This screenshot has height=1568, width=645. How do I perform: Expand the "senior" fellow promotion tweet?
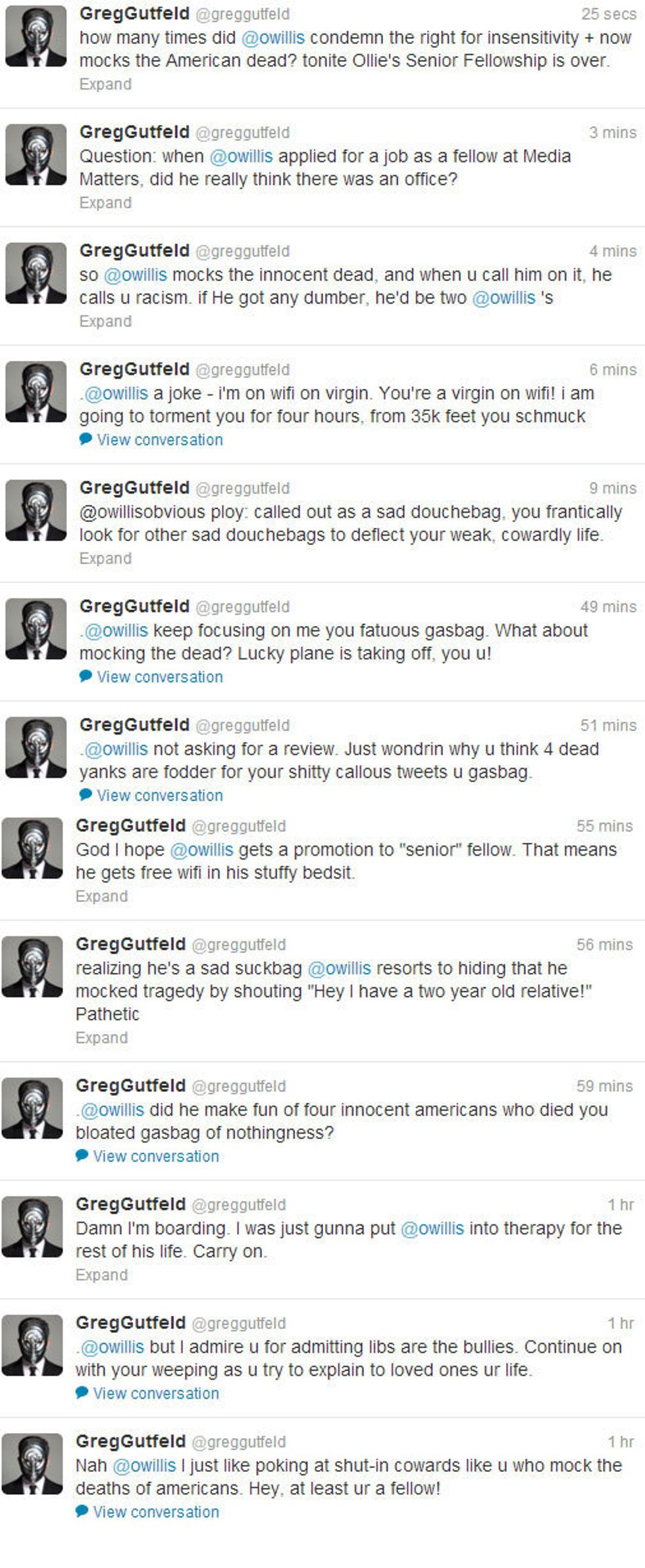point(101,897)
